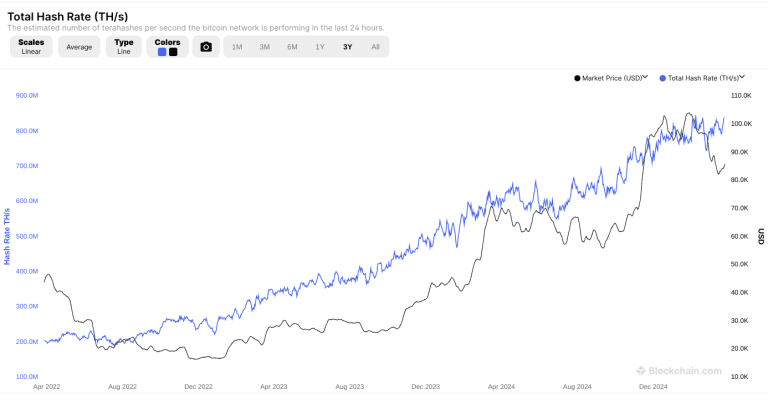
Task: Select the 3M time range tab
Action: (264, 47)
